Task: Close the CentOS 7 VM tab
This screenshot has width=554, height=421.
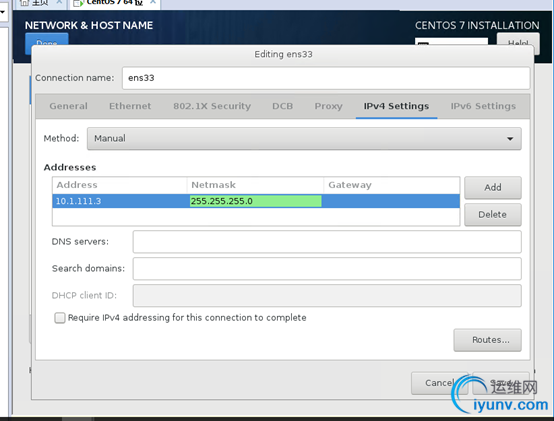Action: click(153, 2)
